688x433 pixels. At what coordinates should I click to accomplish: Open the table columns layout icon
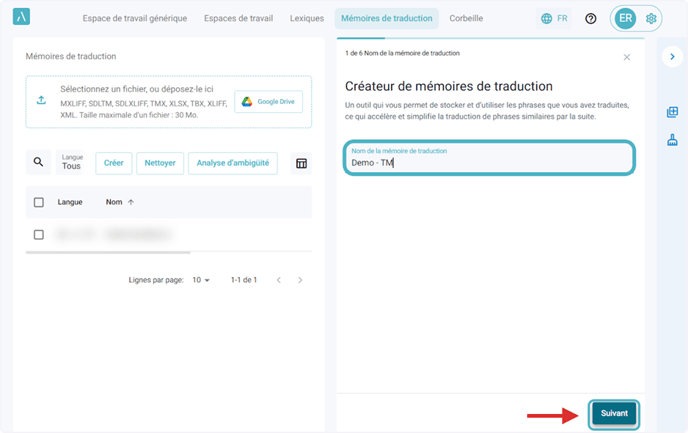pos(301,163)
